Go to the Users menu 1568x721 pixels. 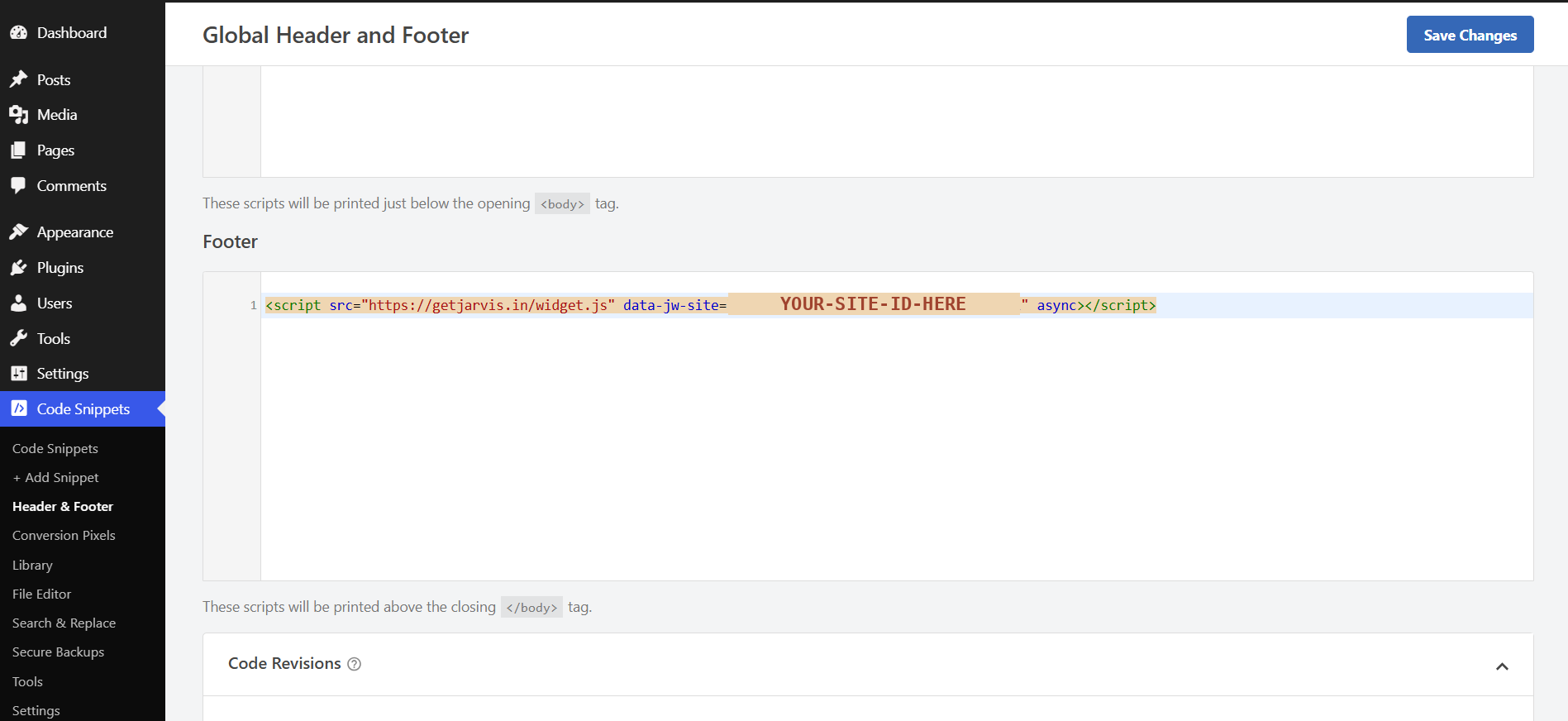[x=83, y=303]
